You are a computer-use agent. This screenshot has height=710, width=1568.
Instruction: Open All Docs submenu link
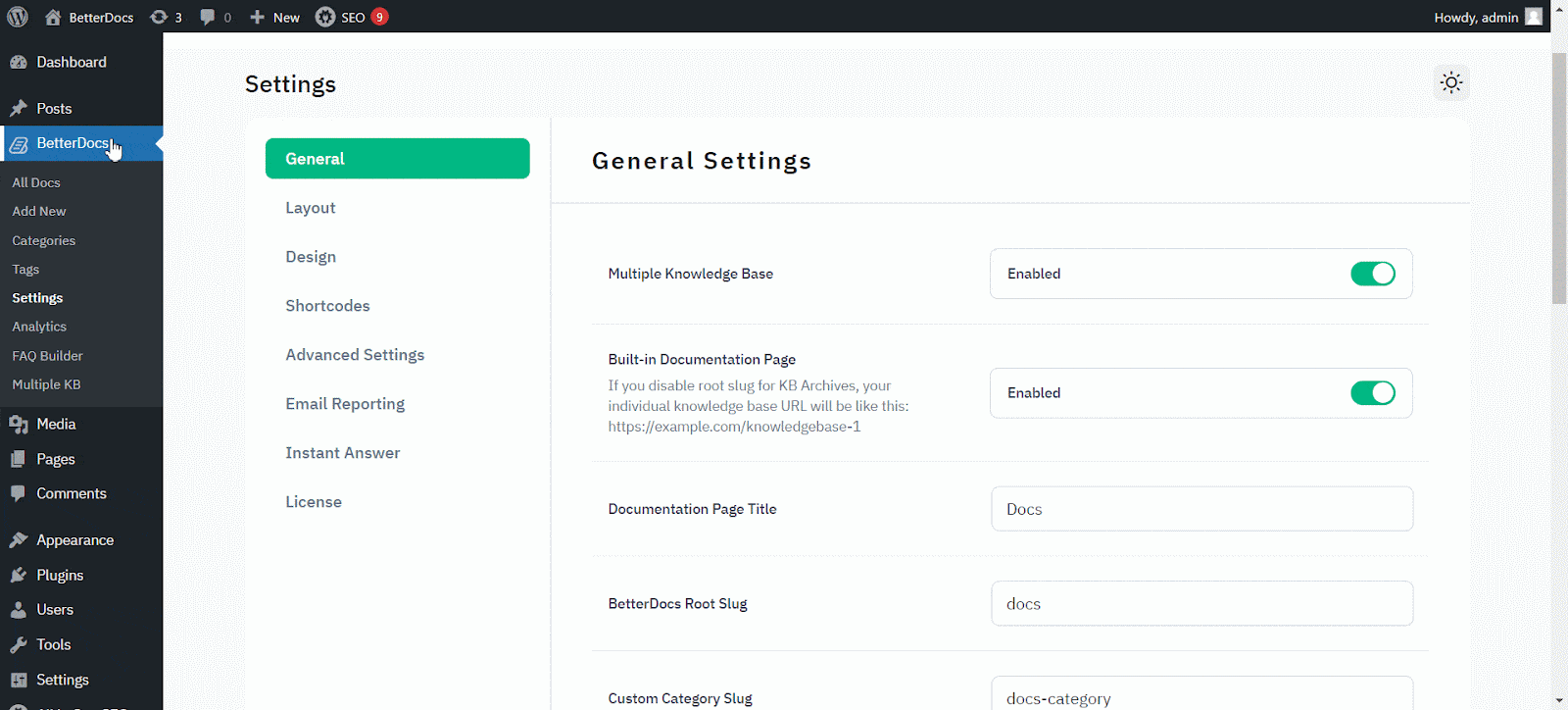pos(36,182)
